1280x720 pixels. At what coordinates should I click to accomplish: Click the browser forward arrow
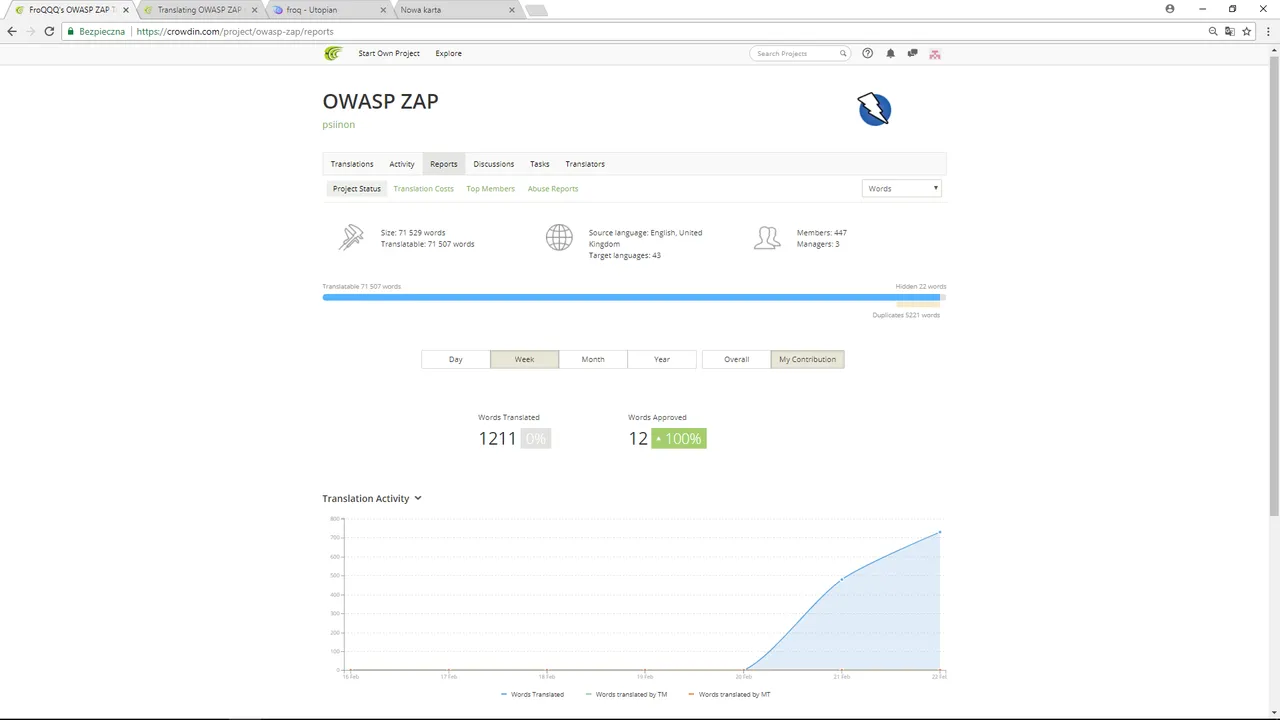30,31
